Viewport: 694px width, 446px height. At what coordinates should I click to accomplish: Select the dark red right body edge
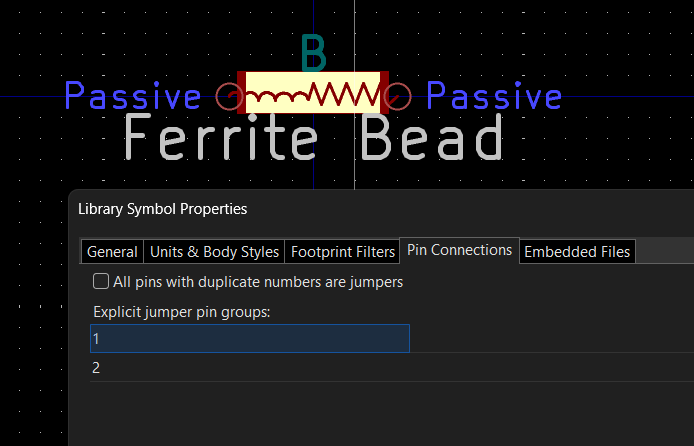point(385,92)
